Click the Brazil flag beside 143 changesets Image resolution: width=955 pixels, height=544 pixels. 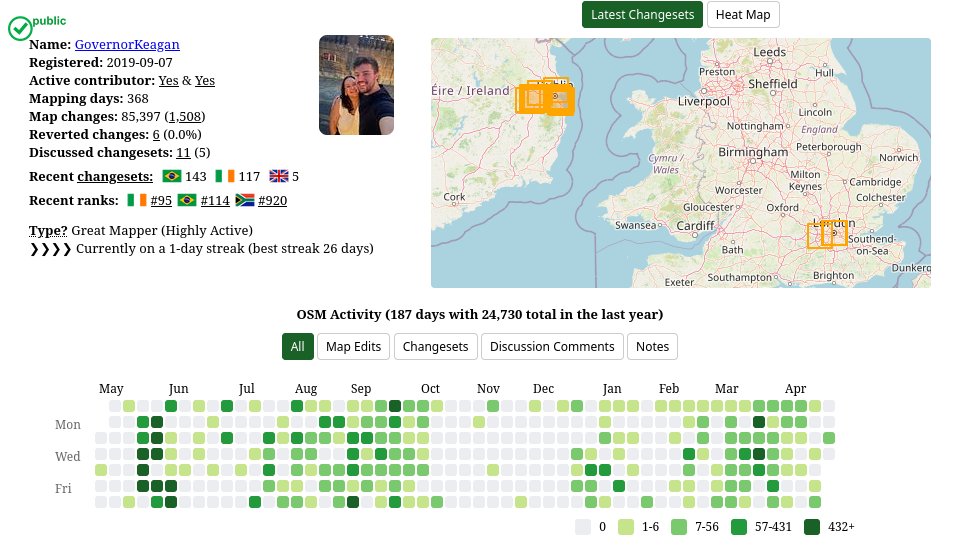point(172,176)
